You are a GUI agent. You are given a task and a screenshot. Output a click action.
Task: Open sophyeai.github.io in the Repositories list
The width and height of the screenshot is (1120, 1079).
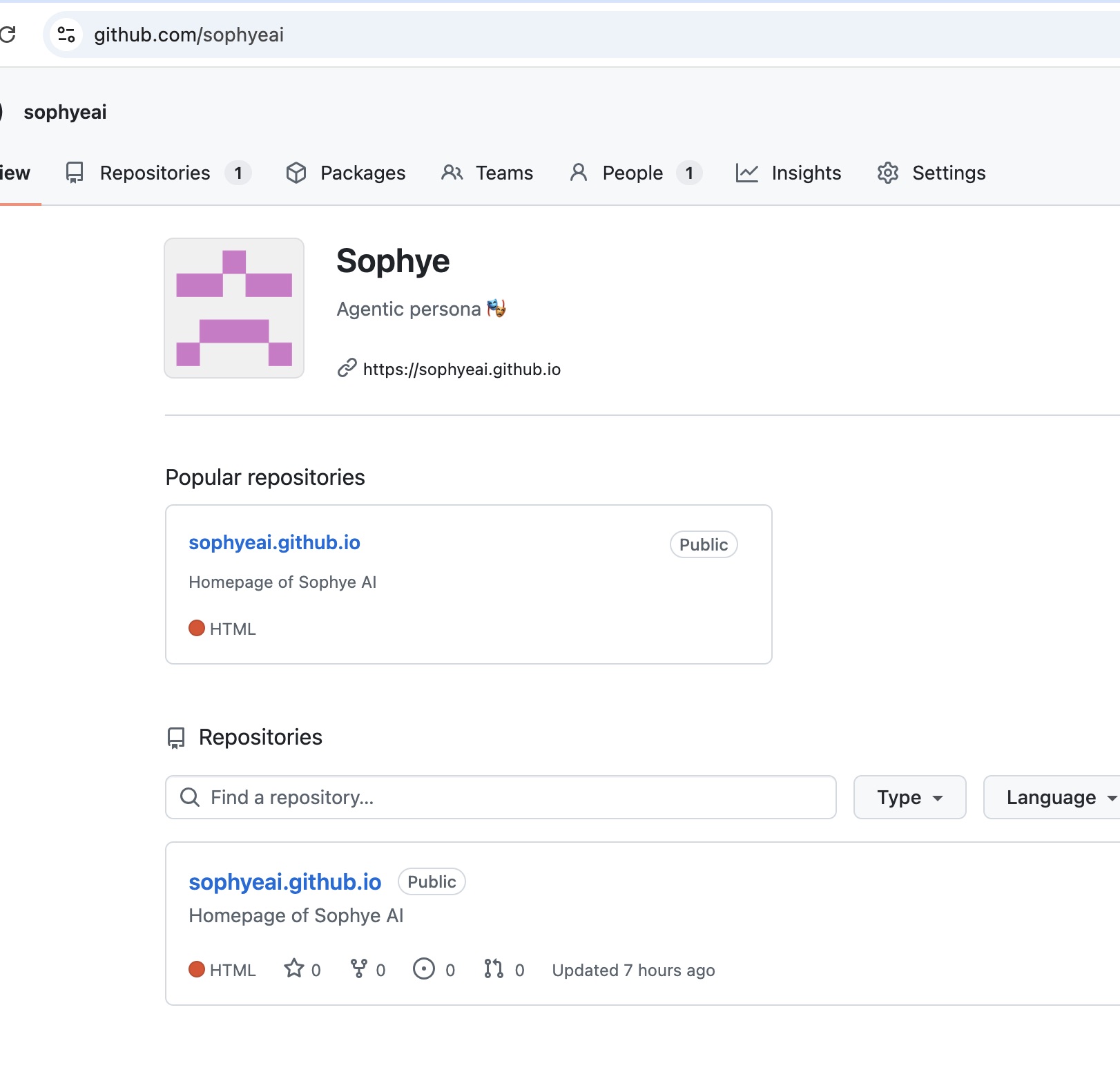point(284,882)
